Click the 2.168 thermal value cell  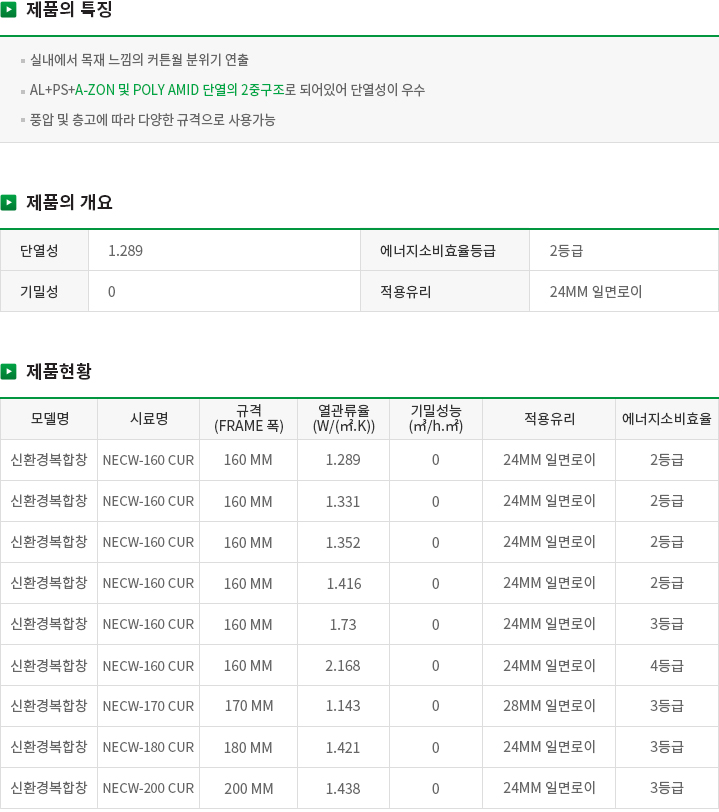(343, 665)
